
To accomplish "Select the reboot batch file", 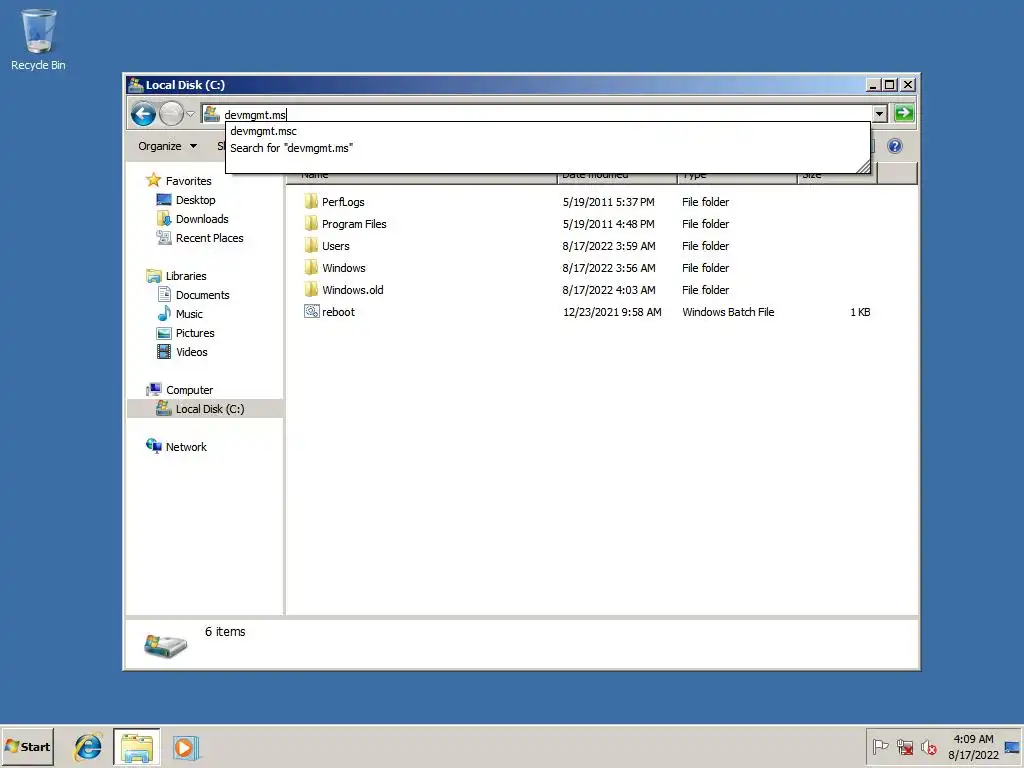I will pos(338,312).
